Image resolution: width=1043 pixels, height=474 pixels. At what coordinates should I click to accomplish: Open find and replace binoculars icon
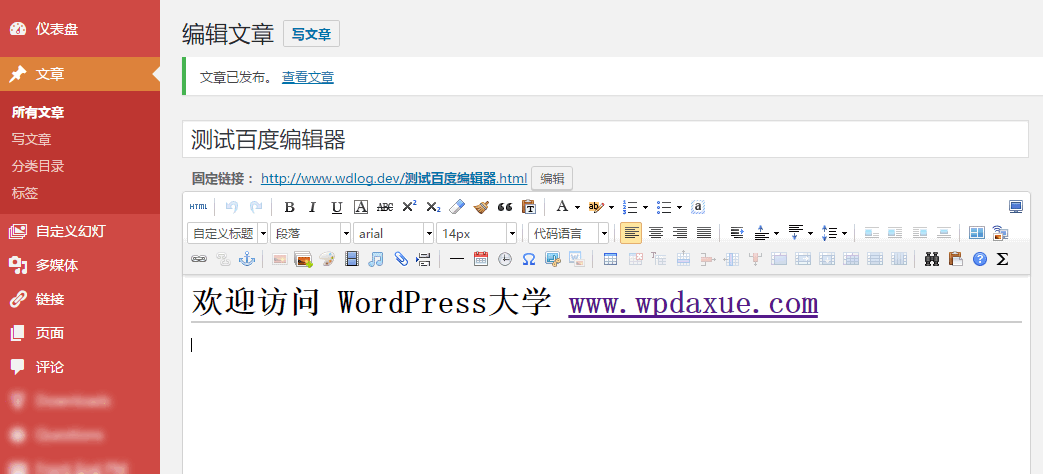pyautogui.click(x=931, y=259)
